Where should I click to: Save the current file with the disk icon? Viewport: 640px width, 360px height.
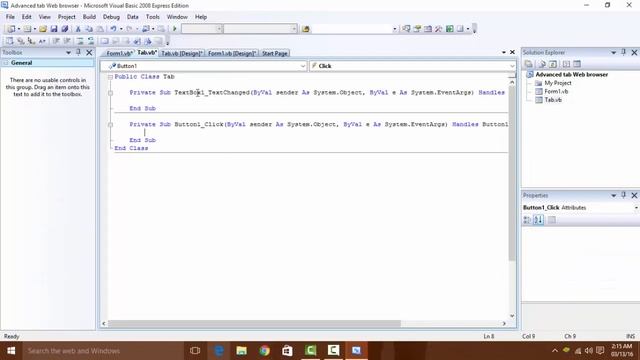(x=54, y=29)
